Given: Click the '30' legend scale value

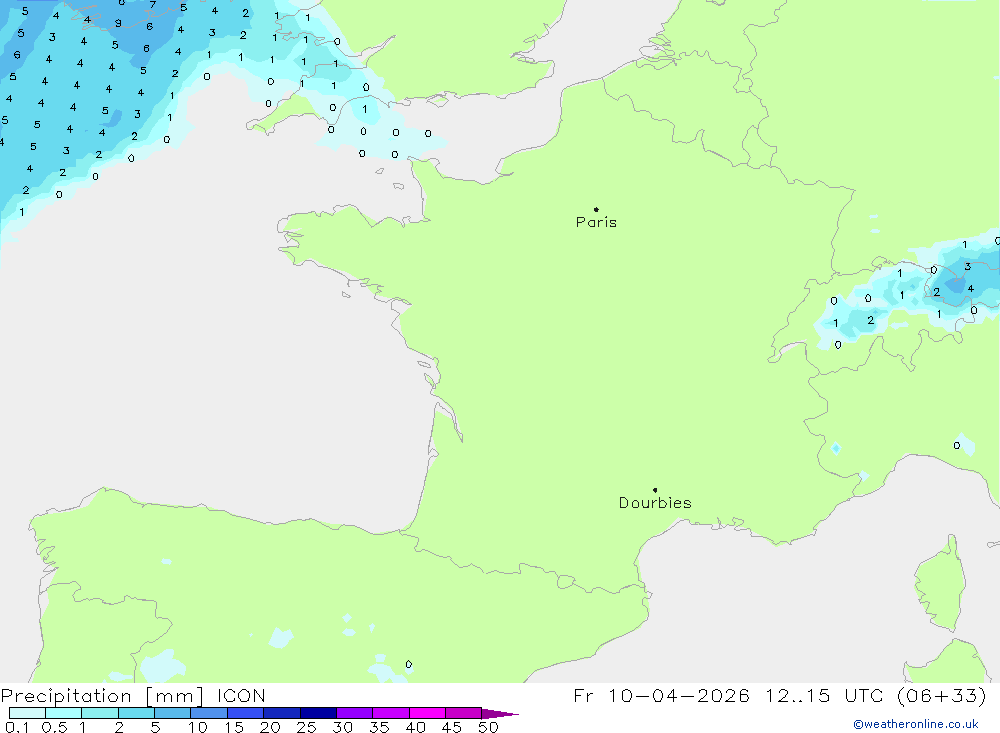Looking at the screenshot, I should [x=343, y=727].
